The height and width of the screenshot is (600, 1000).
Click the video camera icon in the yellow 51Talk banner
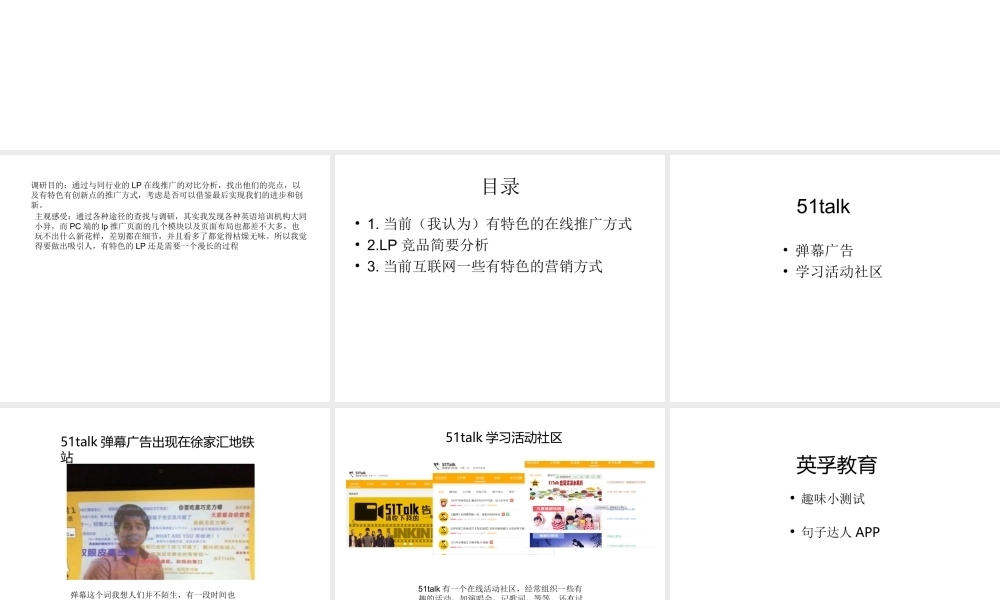tap(367, 513)
